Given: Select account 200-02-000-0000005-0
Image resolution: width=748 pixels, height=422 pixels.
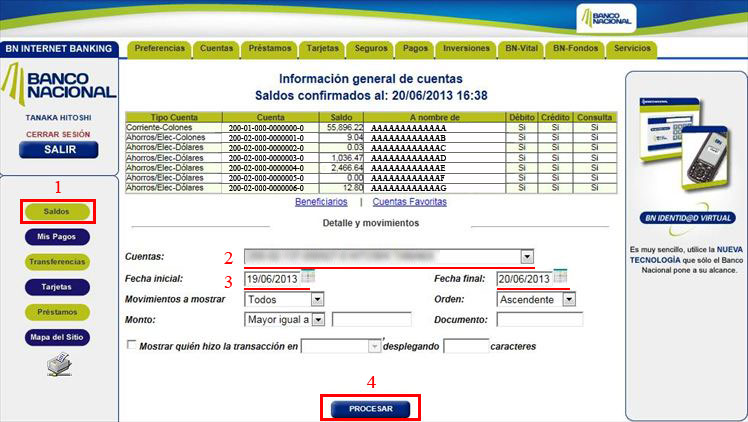Looking at the screenshot, I should coord(266,178).
